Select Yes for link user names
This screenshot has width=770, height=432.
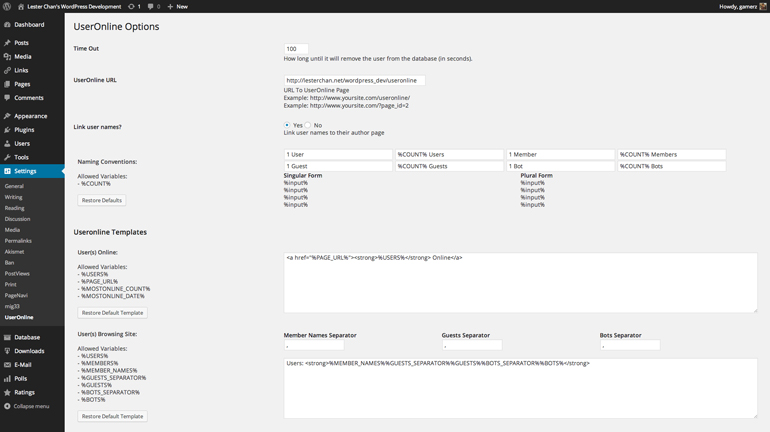(287, 125)
